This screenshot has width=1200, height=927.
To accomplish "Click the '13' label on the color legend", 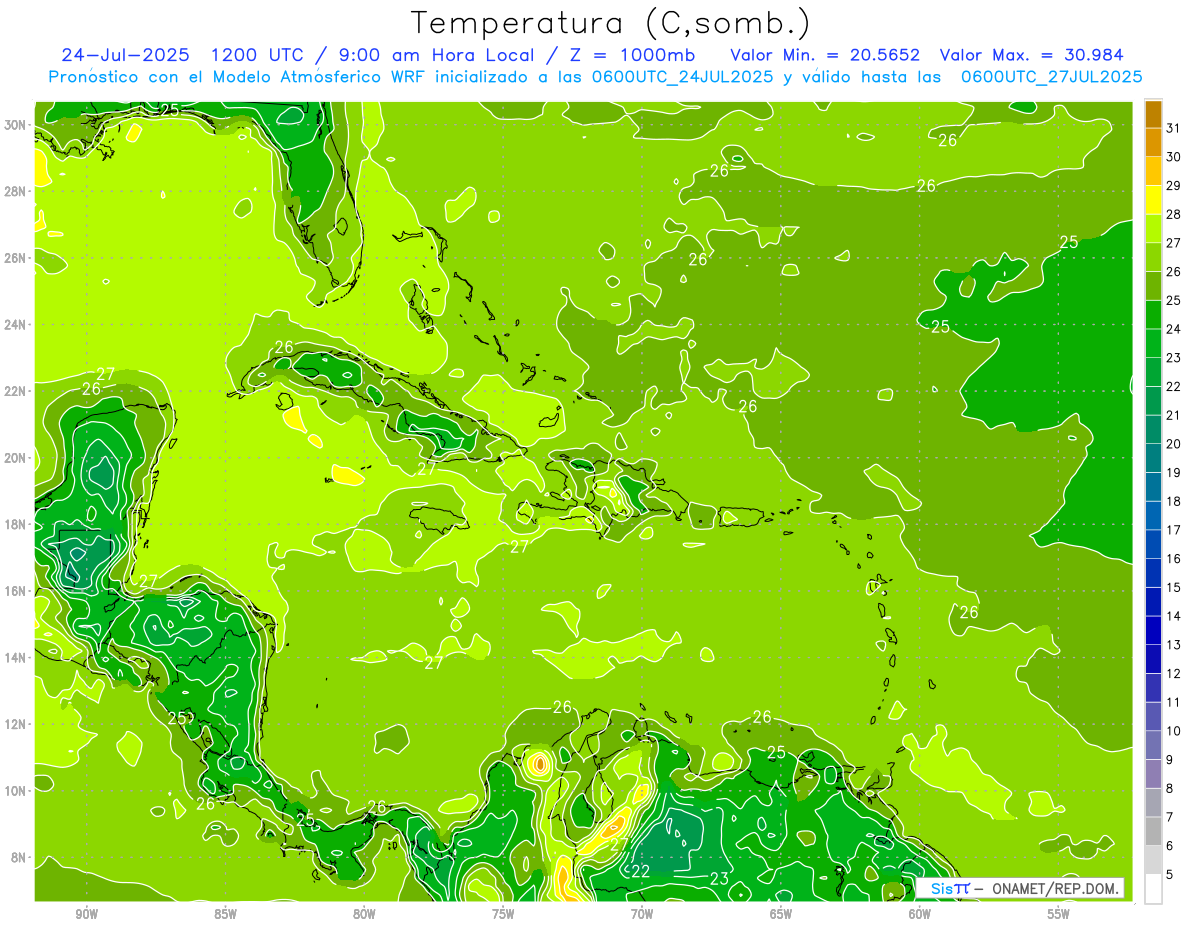I will (x=1173, y=645).
